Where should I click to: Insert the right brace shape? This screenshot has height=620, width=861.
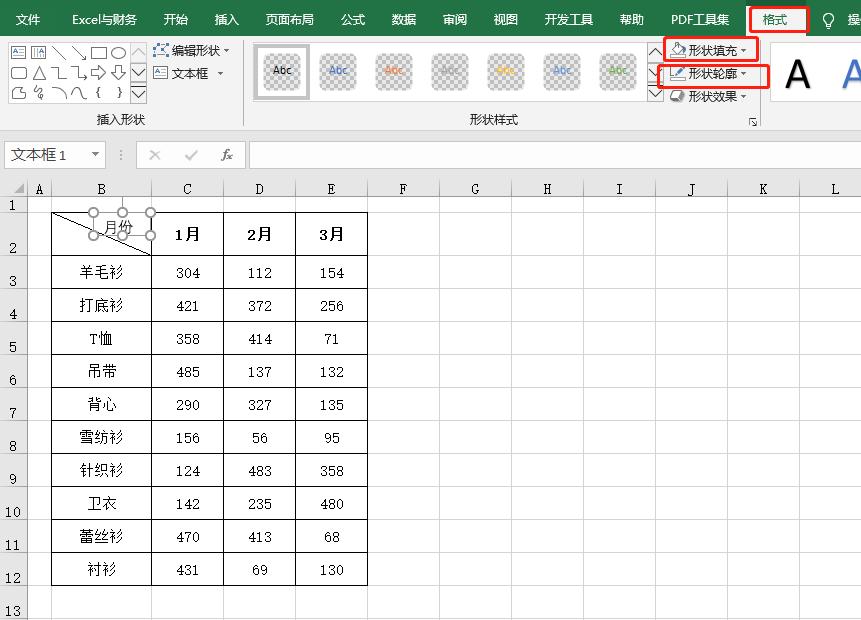pos(119,92)
